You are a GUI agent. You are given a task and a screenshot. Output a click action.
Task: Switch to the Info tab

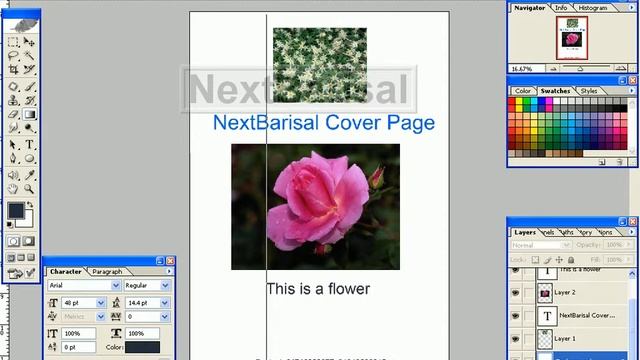pos(561,8)
